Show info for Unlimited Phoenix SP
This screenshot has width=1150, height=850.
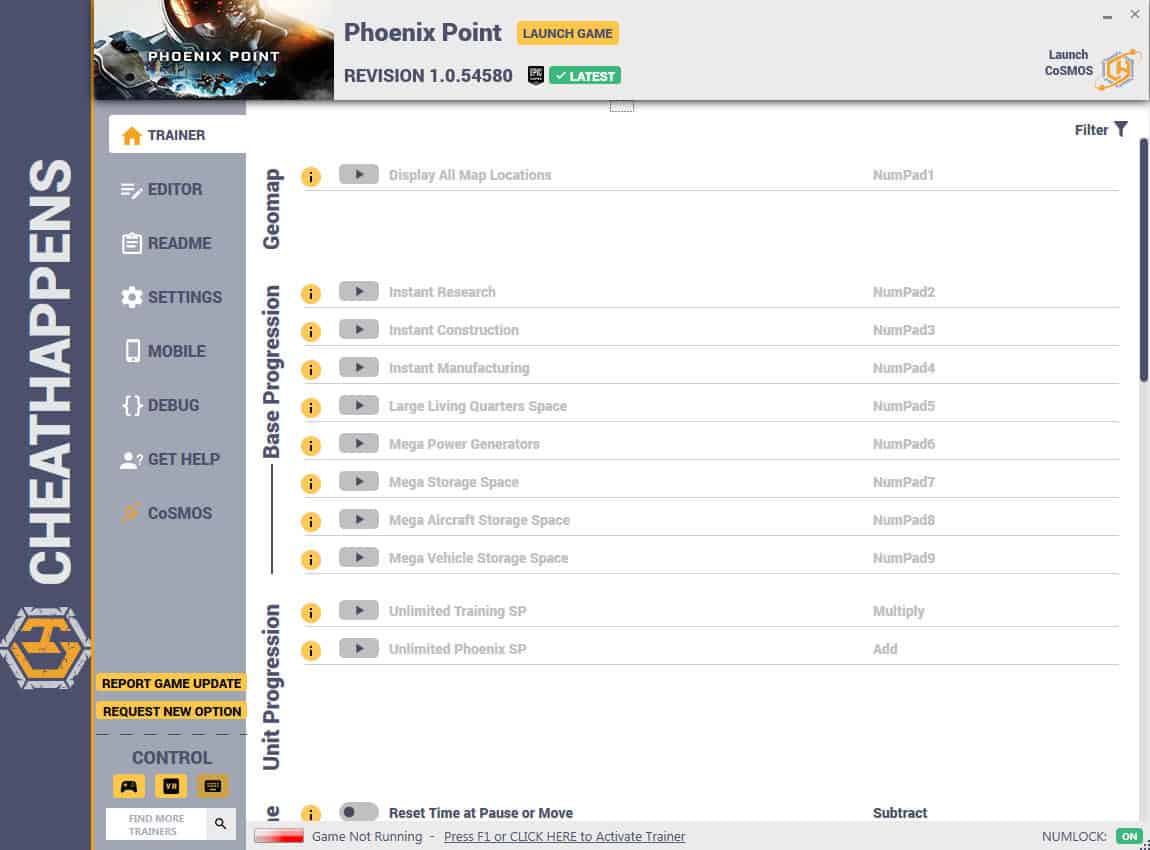311,651
